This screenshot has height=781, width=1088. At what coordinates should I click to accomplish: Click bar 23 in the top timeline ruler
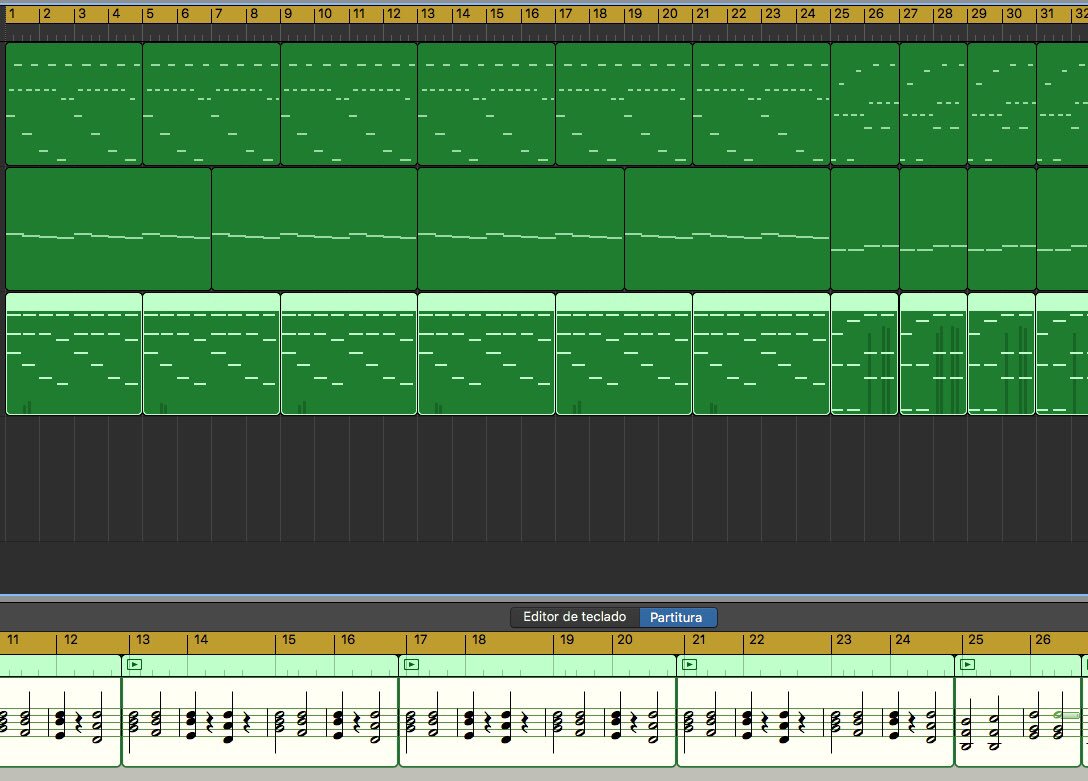[x=772, y=13]
